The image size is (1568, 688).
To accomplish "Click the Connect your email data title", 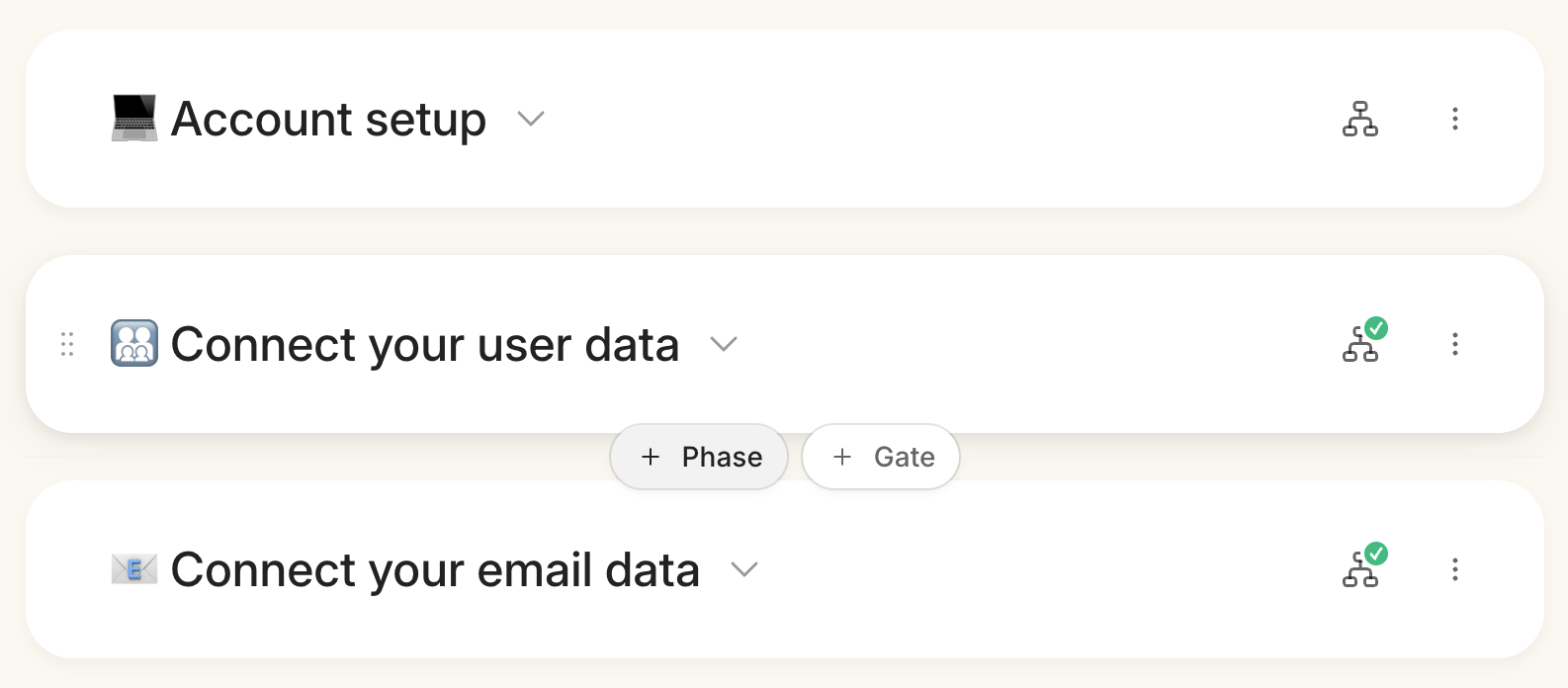I will 435,570.
